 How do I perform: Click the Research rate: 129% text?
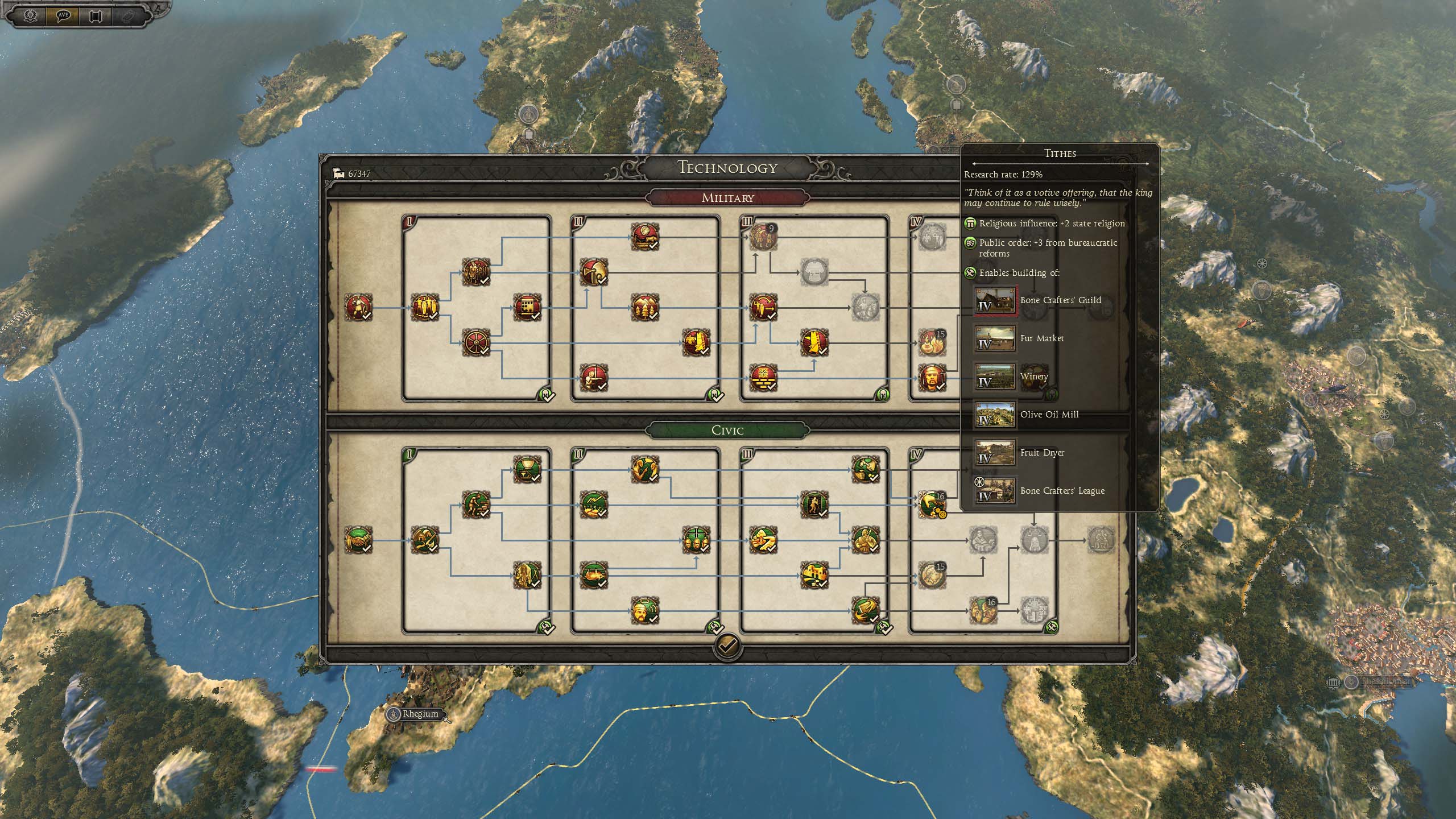tap(1003, 175)
